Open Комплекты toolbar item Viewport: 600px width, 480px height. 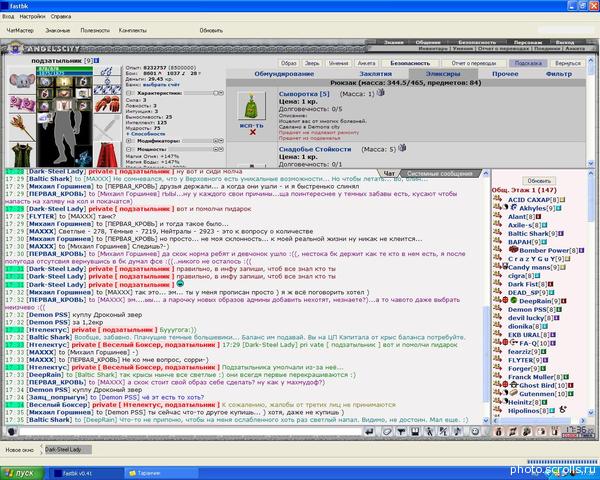(132, 30)
